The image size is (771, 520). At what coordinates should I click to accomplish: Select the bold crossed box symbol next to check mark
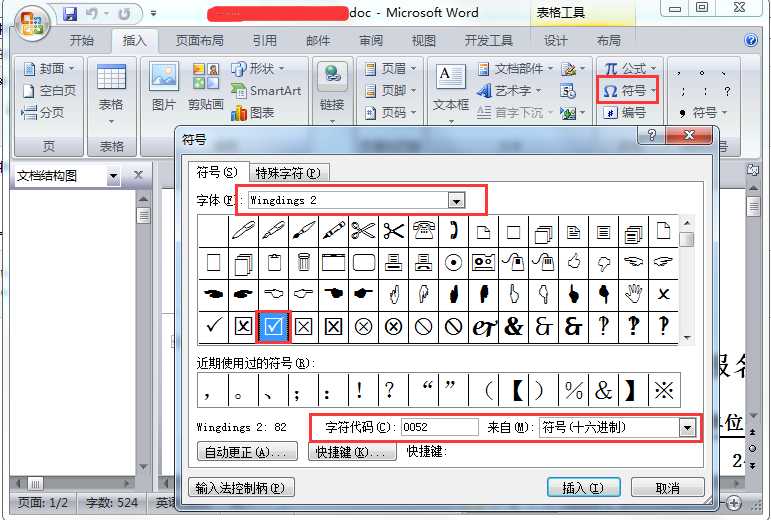[243, 326]
